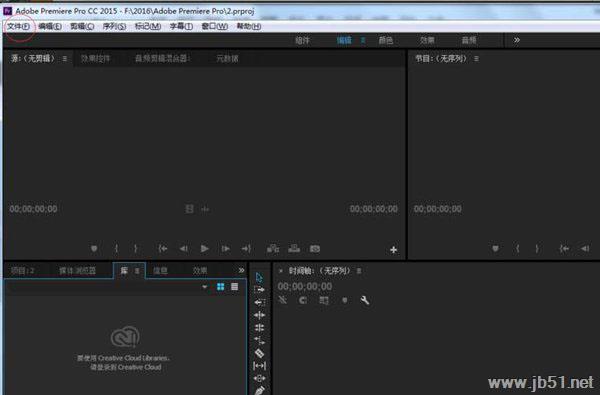This screenshot has width=600, height=395.
Task: Open the 标记(M) menu
Action: click(148, 26)
